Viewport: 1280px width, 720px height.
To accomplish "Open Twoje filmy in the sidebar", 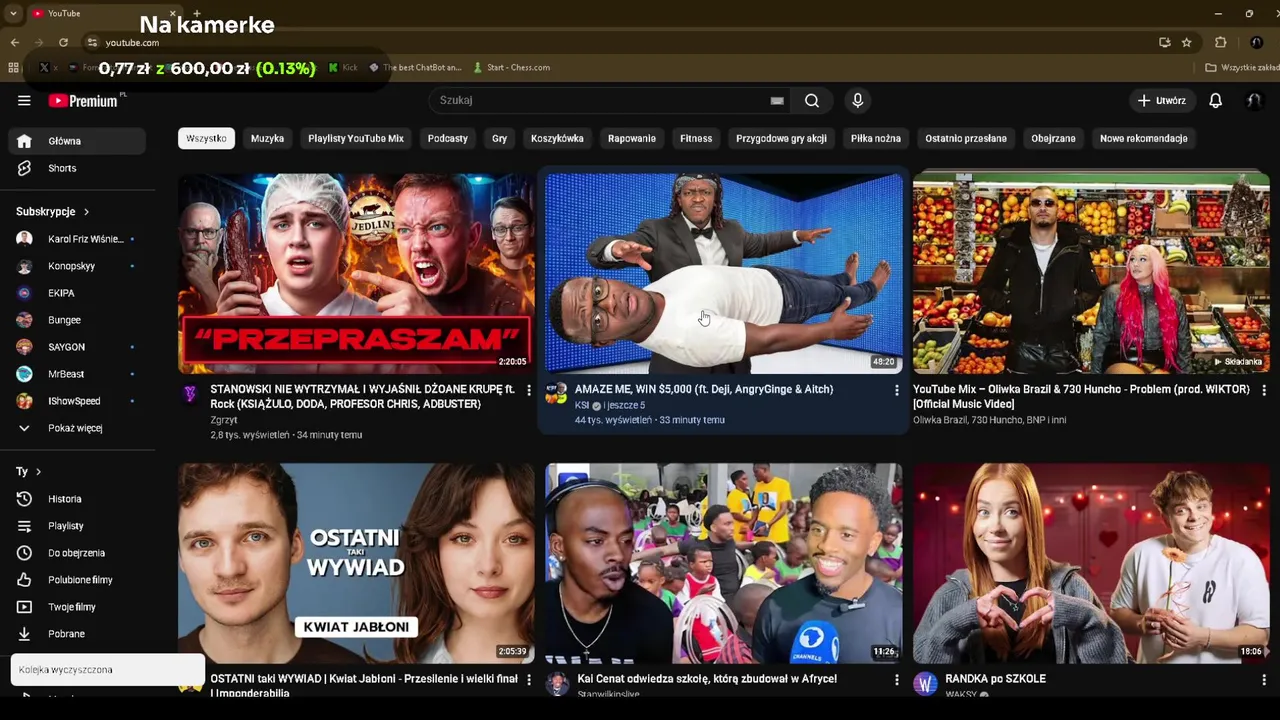I will click(x=77, y=607).
